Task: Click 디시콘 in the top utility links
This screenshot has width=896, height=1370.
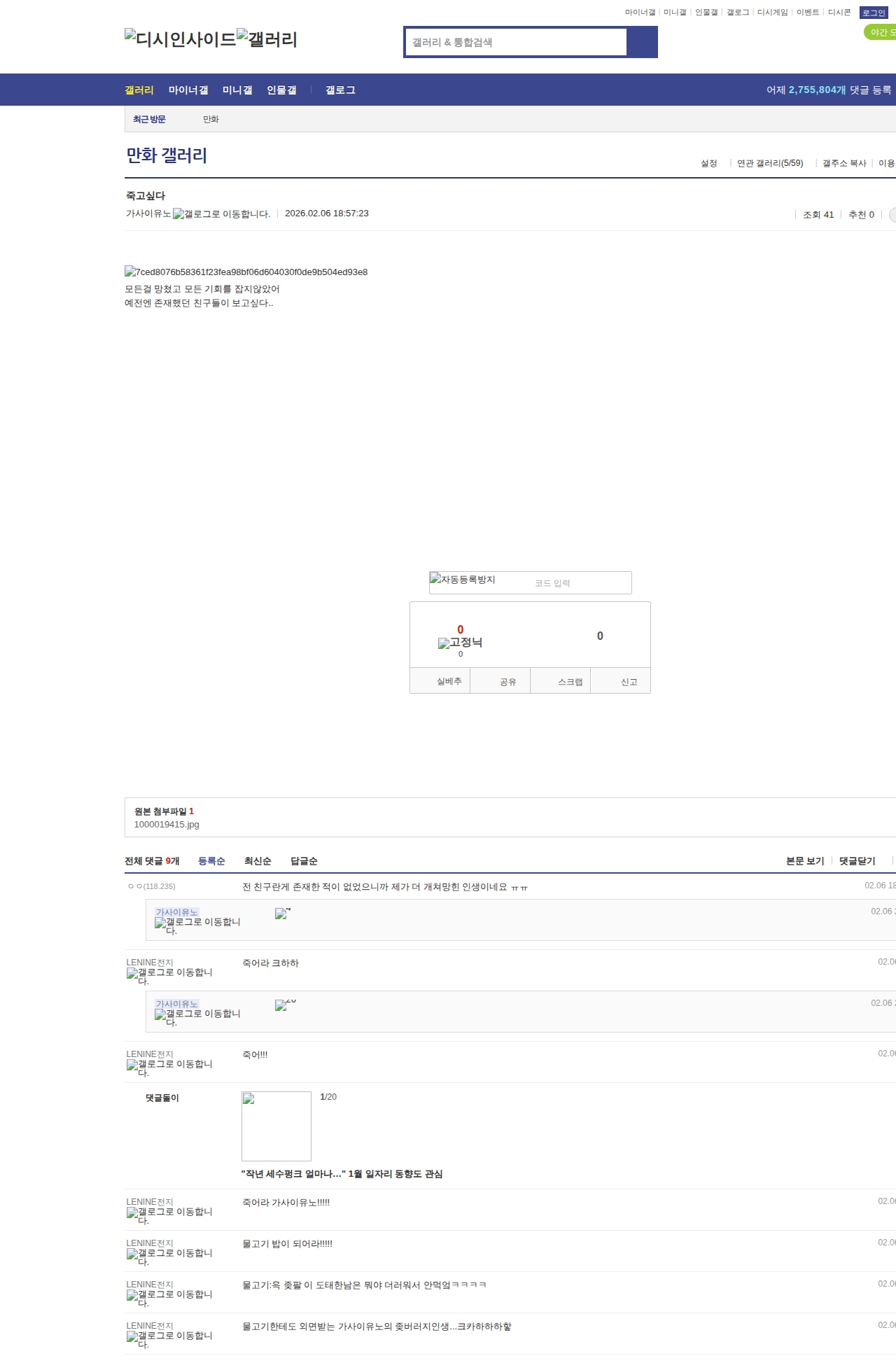Action: 839,13
